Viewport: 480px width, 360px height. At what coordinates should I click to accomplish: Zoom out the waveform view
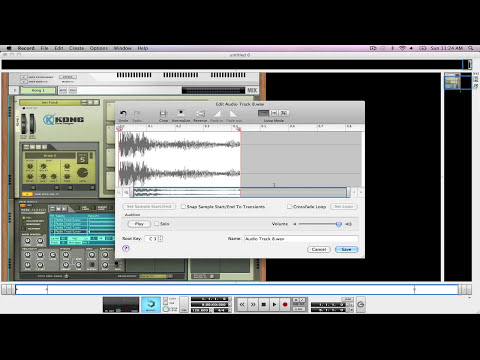click(119, 192)
